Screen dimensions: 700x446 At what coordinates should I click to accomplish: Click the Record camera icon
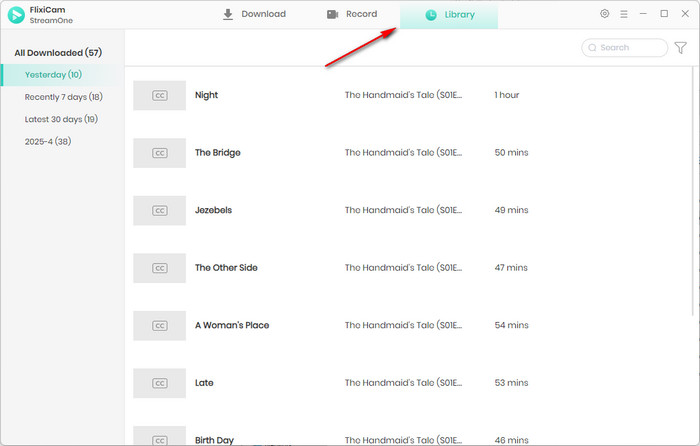coord(333,14)
